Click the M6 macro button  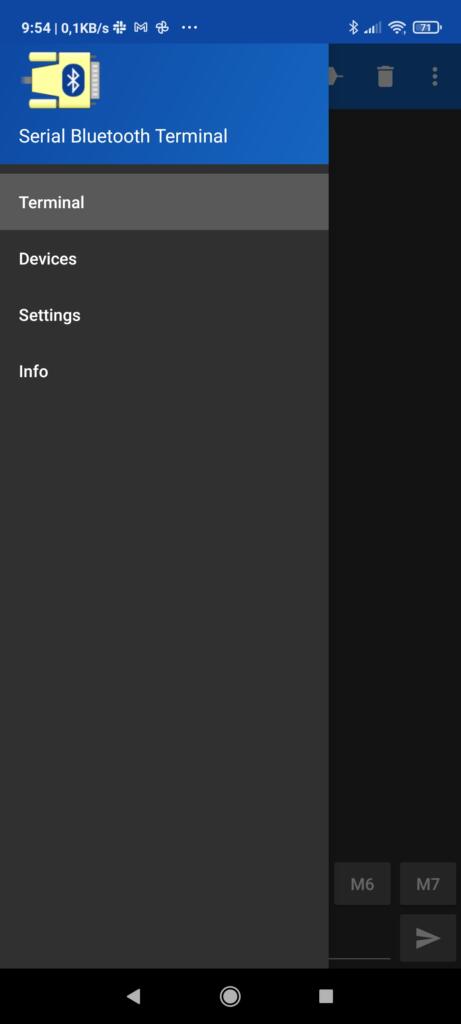tap(362, 884)
